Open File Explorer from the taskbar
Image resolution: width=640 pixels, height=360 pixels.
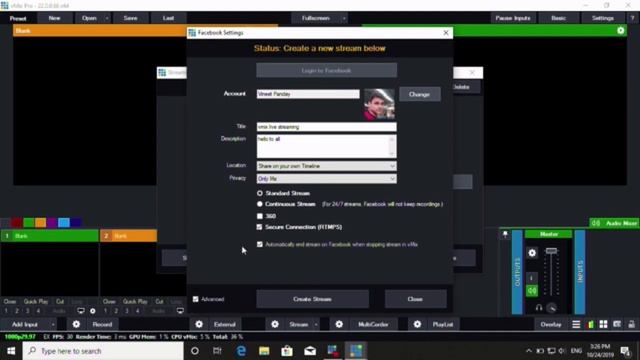pos(264,351)
